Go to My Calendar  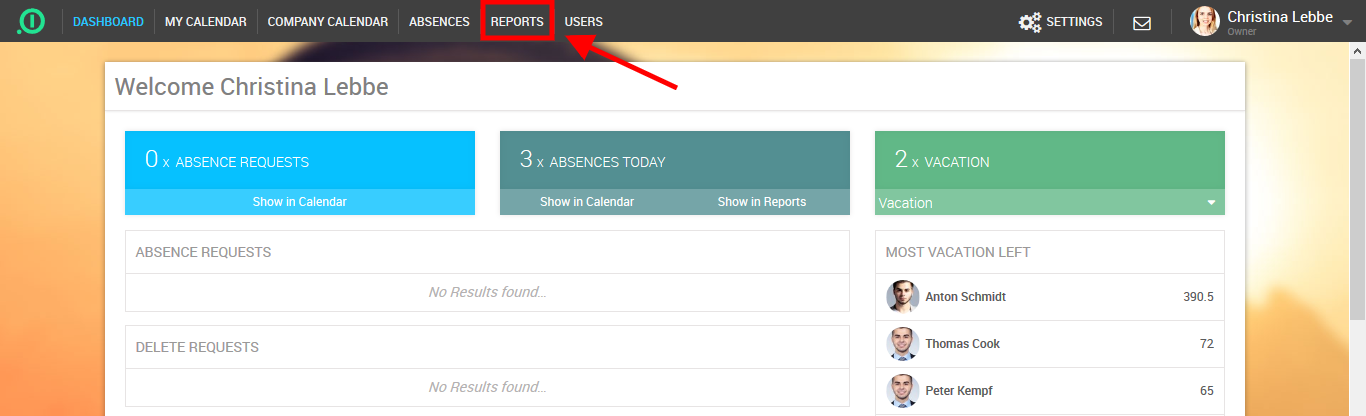click(205, 22)
